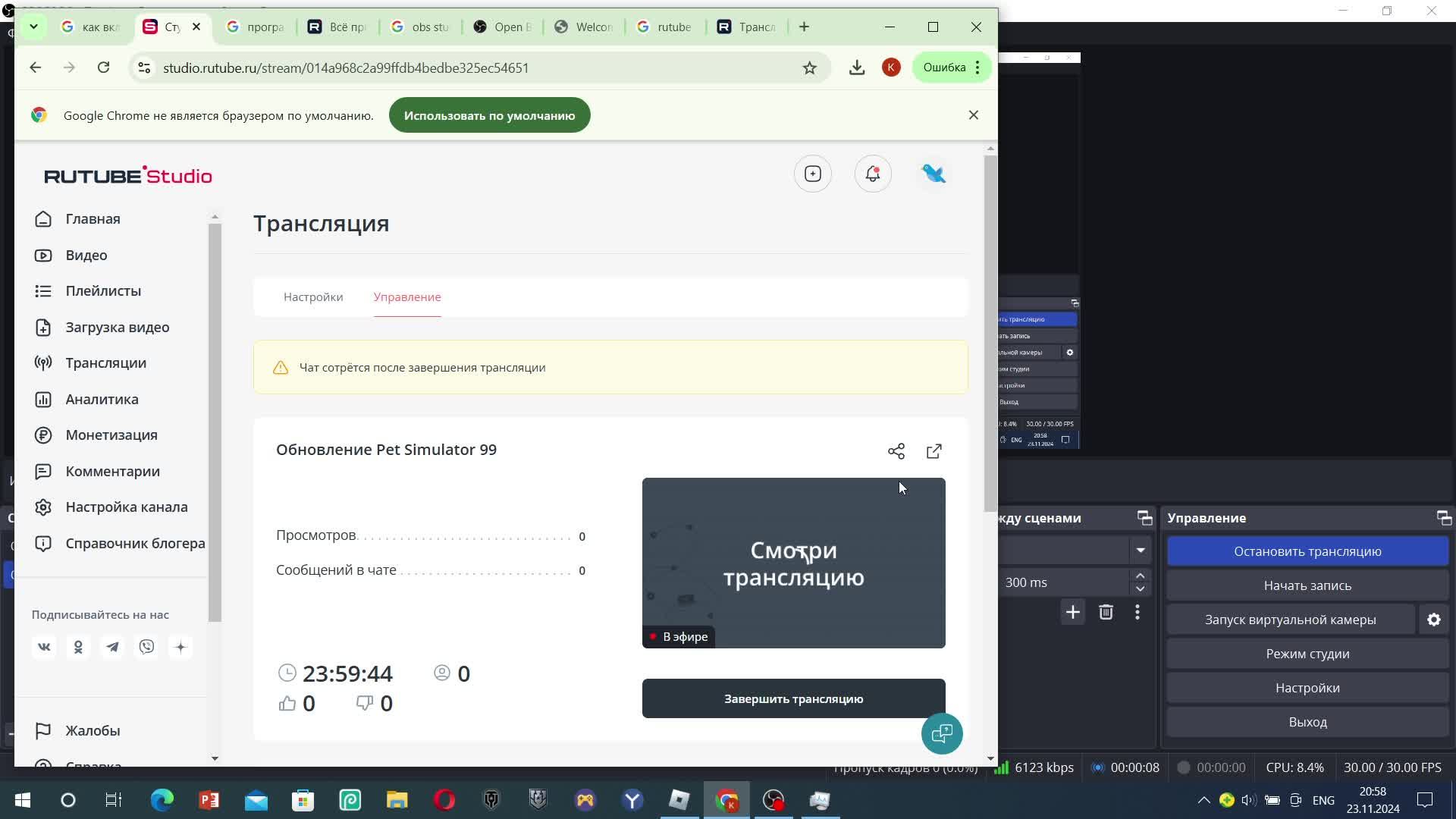The height and width of the screenshot is (819, 1456).
Task: Open notifications bell in Rutube Studio
Action: [x=873, y=174]
